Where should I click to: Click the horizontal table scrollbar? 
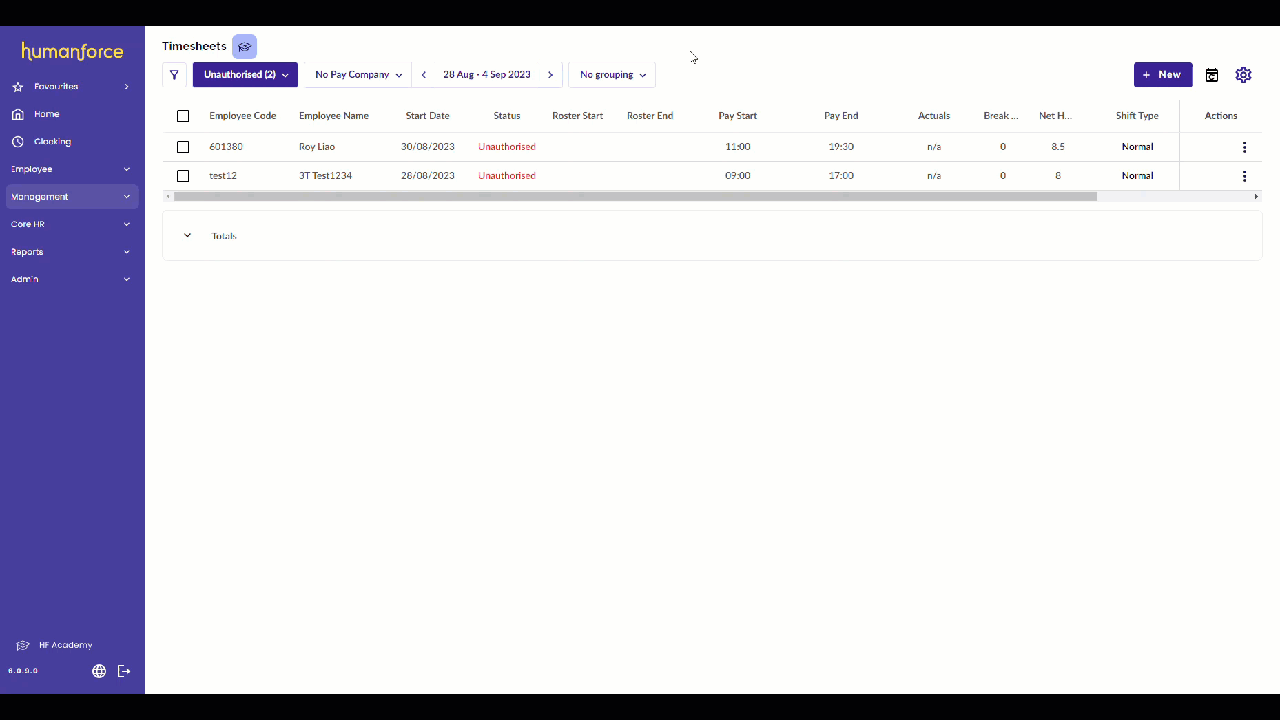point(635,197)
